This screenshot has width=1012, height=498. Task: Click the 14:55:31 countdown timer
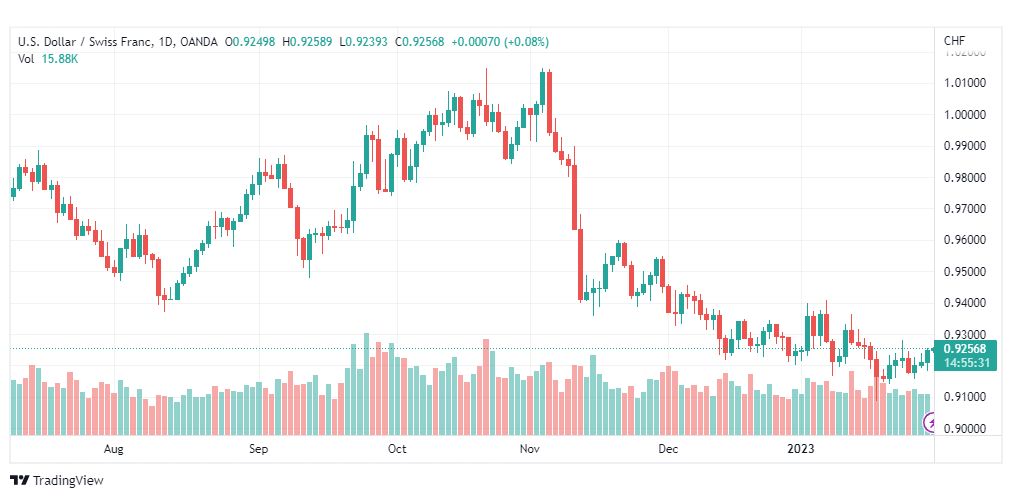[964, 363]
